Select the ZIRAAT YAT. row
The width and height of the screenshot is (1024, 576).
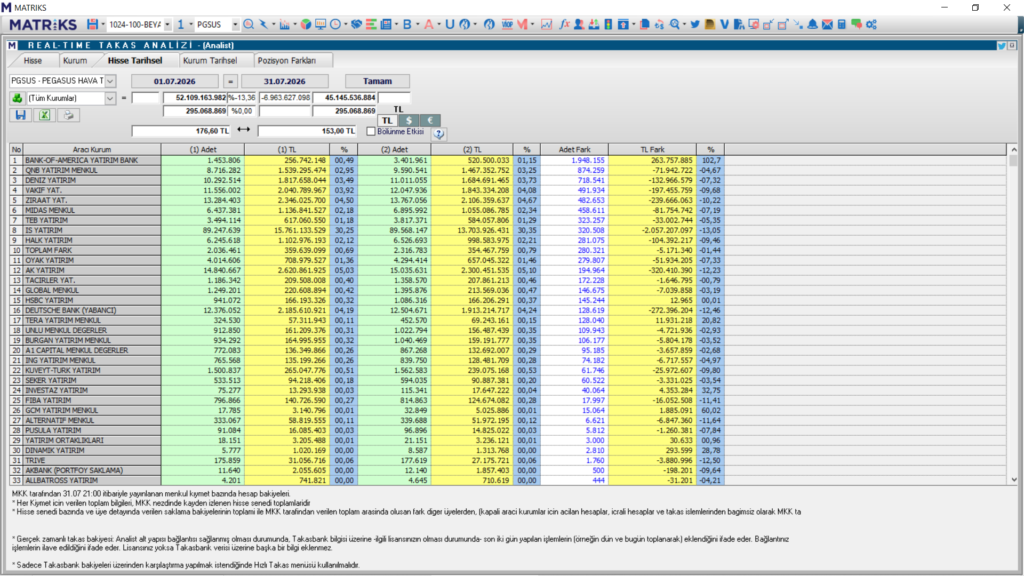(367, 200)
